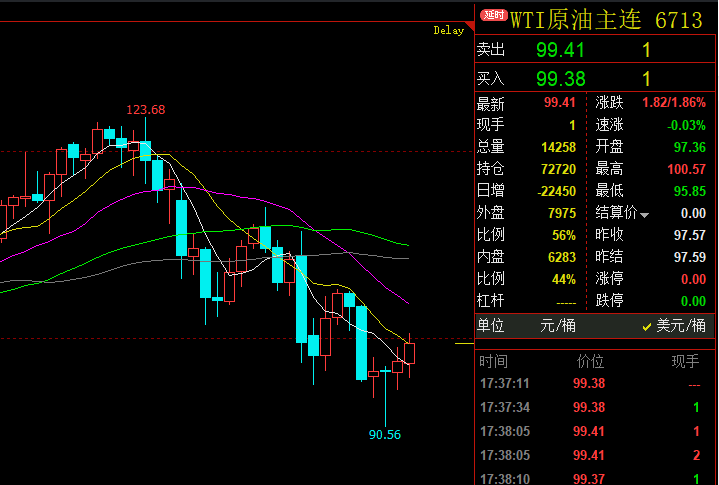Click the 最低 value 95.85

tap(690, 191)
